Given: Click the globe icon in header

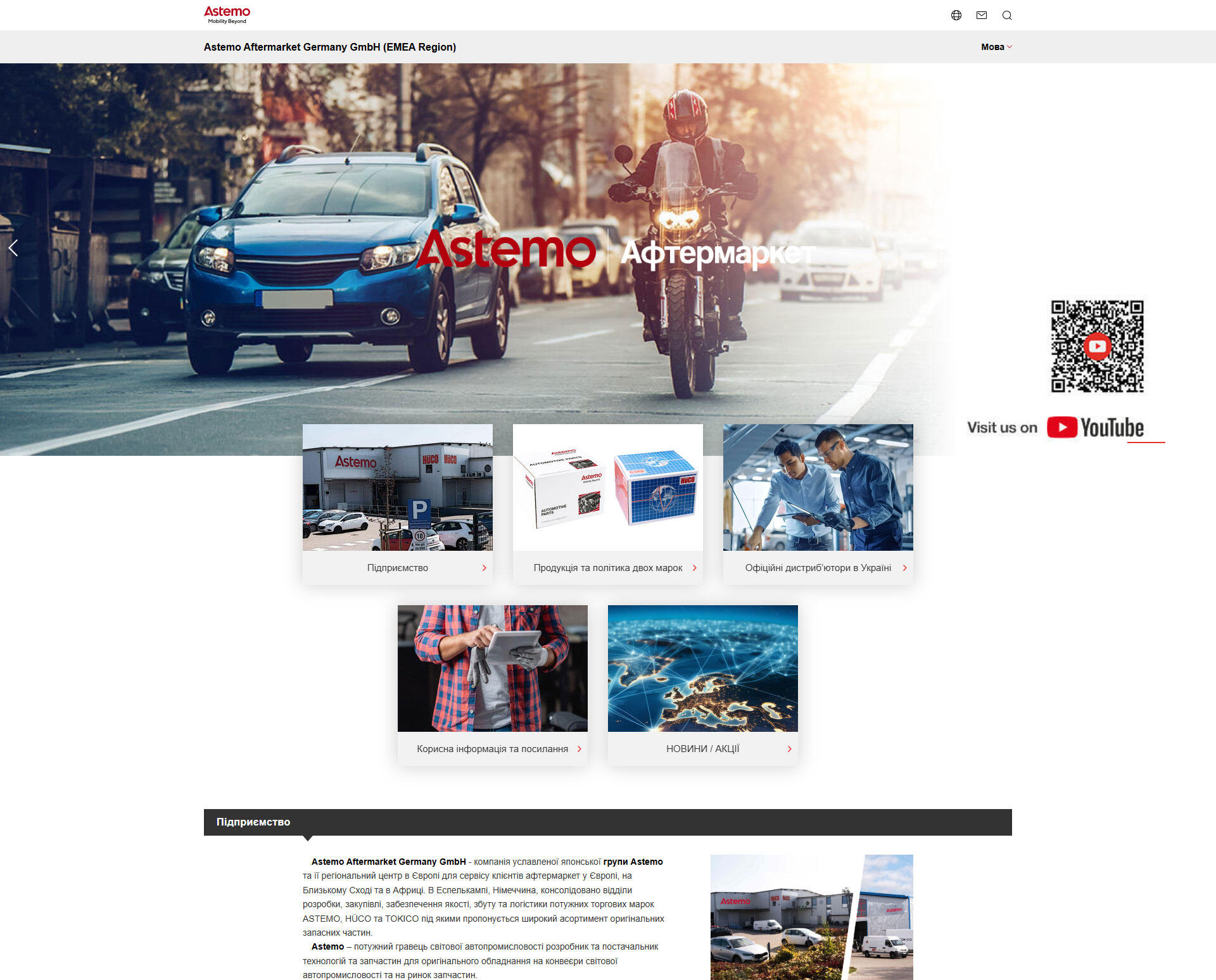Looking at the screenshot, I should (x=956, y=15).
